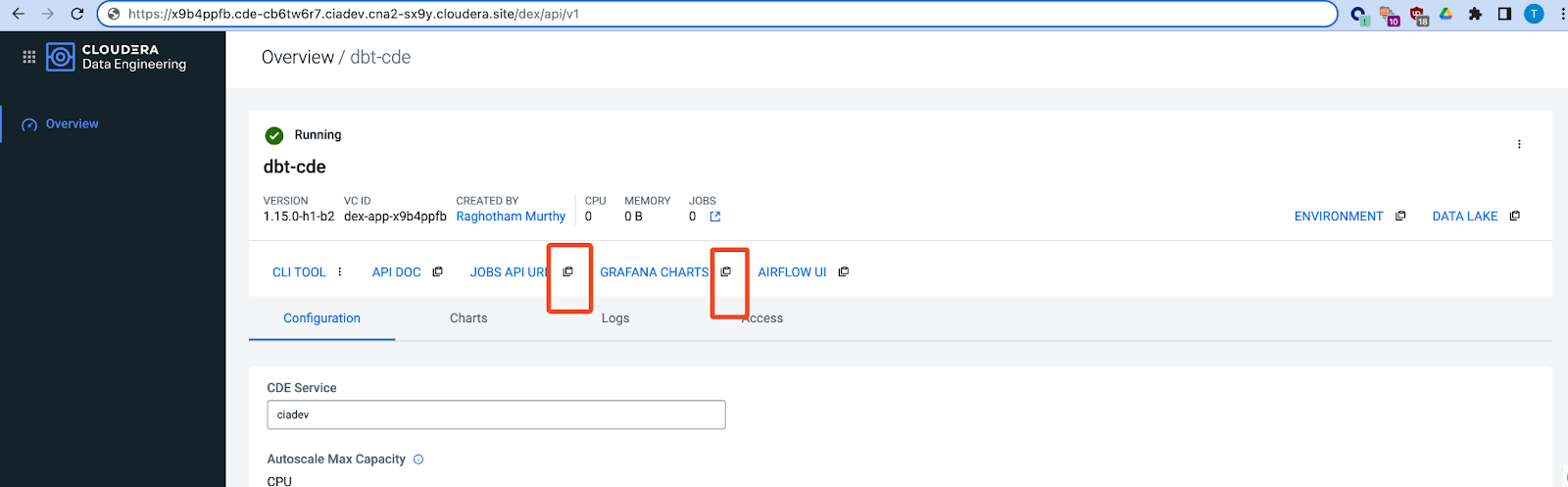
Task: Copy the JOBS API URL
Action: (567, 272)
